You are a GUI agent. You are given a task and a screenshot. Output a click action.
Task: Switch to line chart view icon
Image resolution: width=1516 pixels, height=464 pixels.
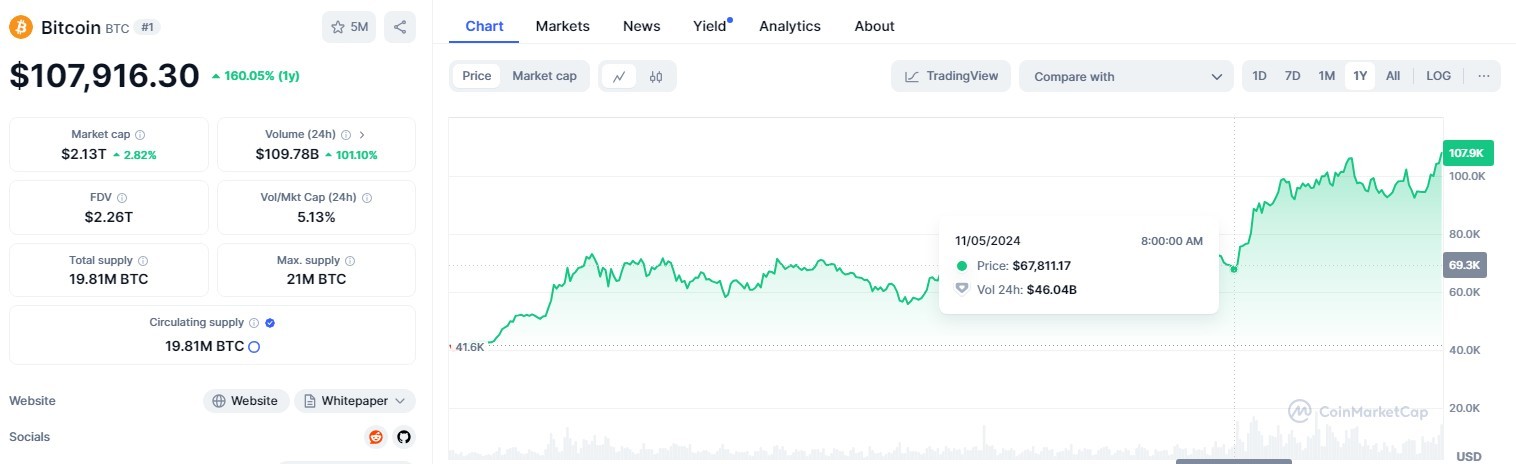tap(619, 76)
